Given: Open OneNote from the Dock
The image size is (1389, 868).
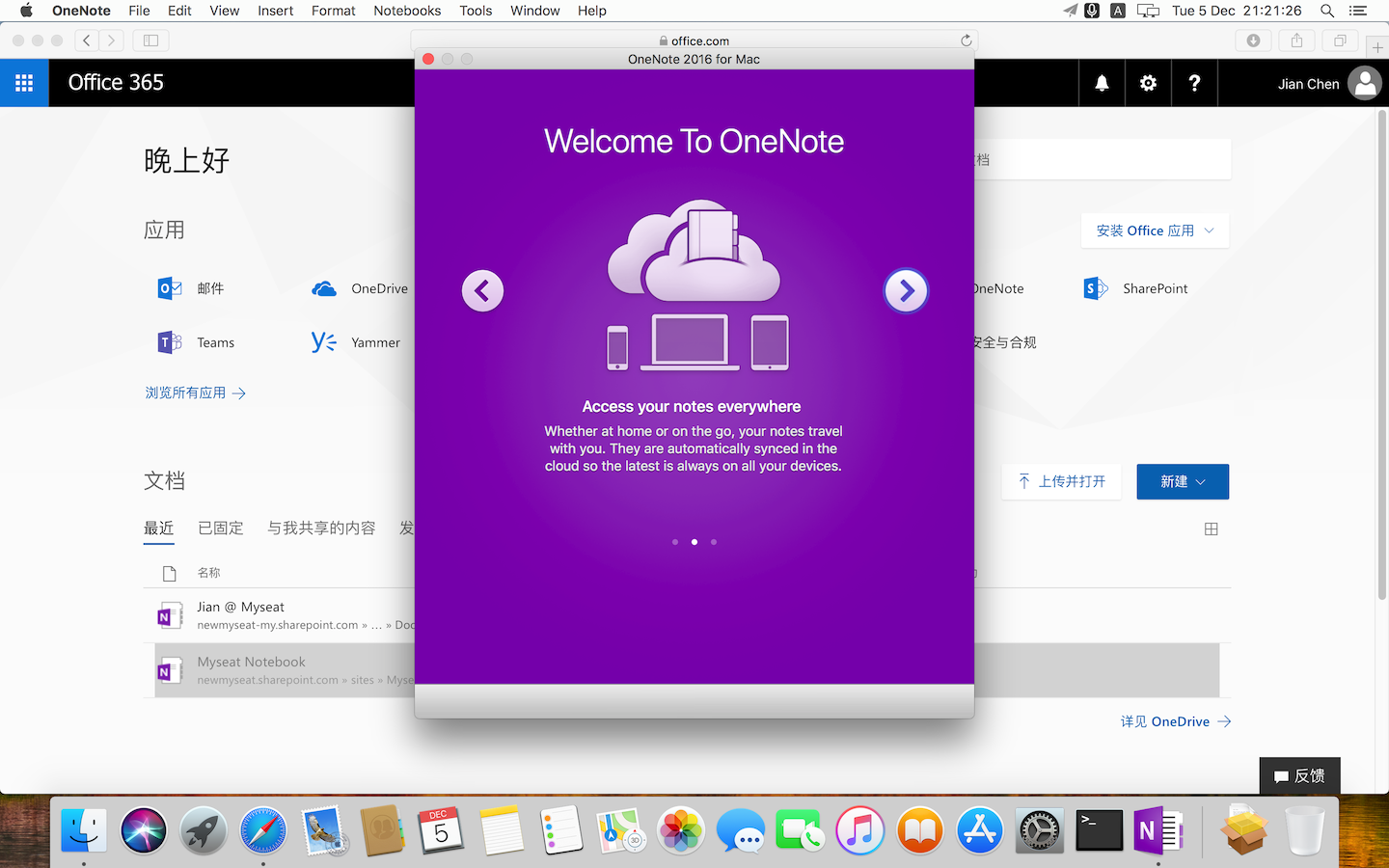Looking at the screenshot, I should [1158, 830].
